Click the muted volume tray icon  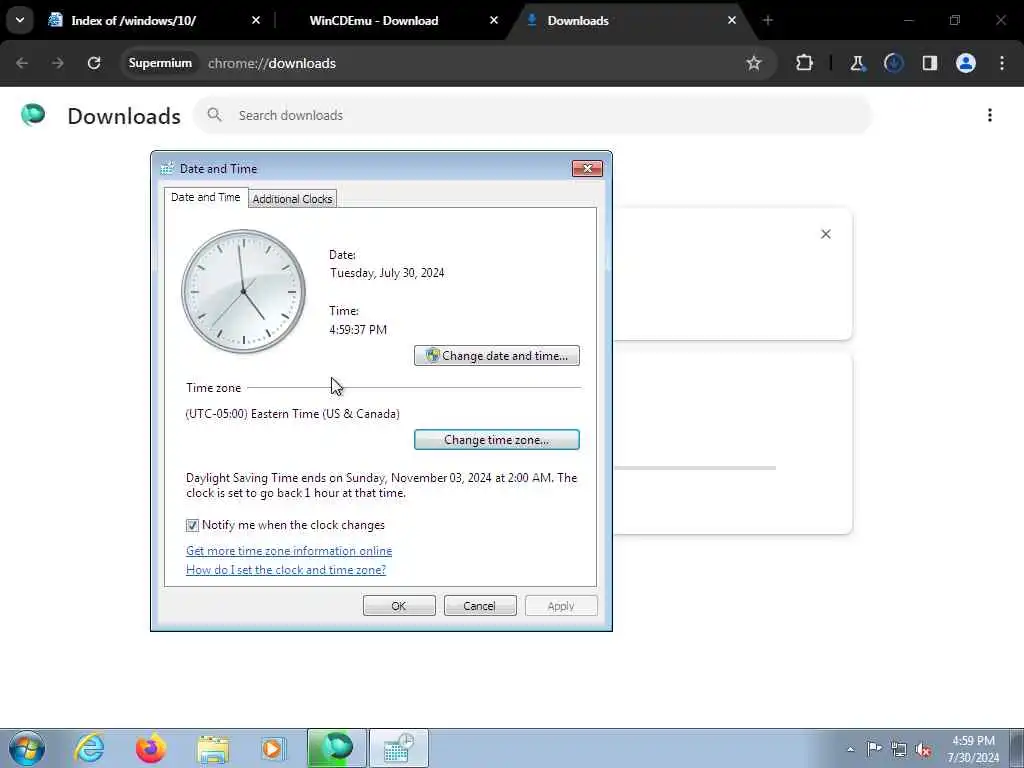(x=923, y=750)
